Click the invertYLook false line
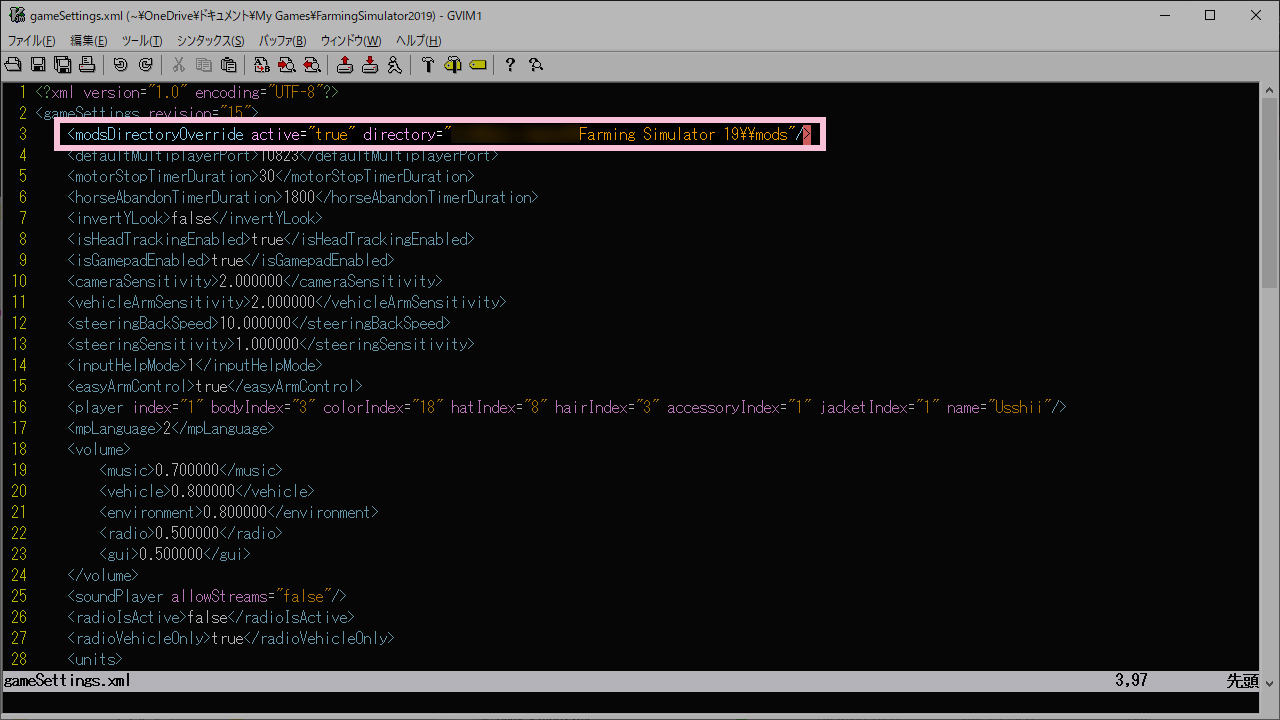The height and width of the screenshot is (720, 1280). tap(195, 218)
